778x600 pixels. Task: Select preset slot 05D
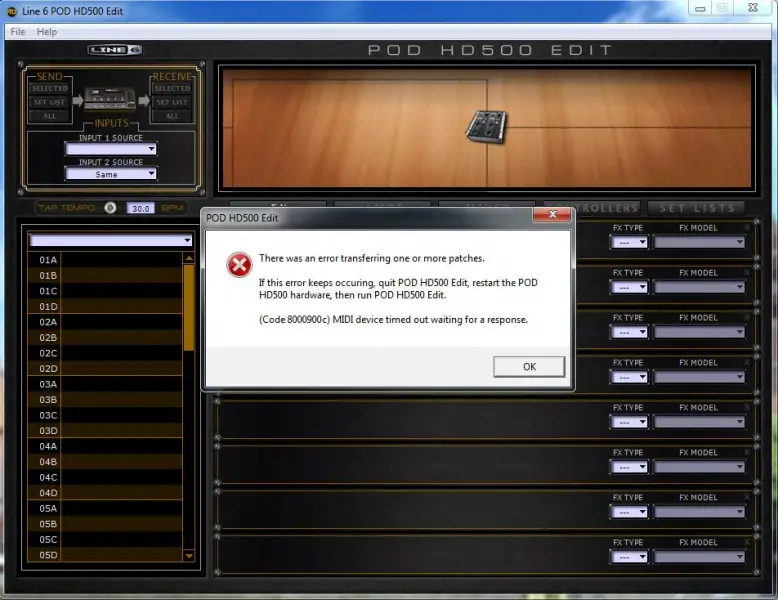tap(105, 555)
